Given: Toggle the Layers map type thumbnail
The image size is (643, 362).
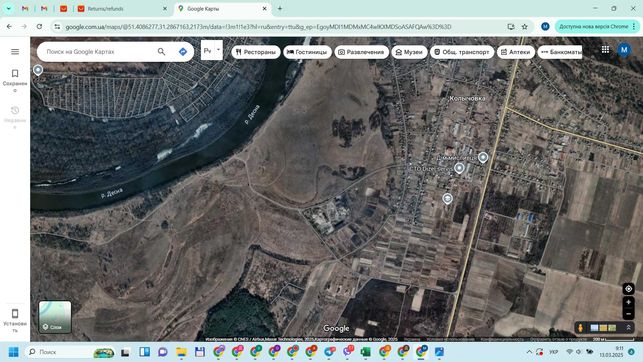Looking at the screenshot, I should (x=55, y=317).
